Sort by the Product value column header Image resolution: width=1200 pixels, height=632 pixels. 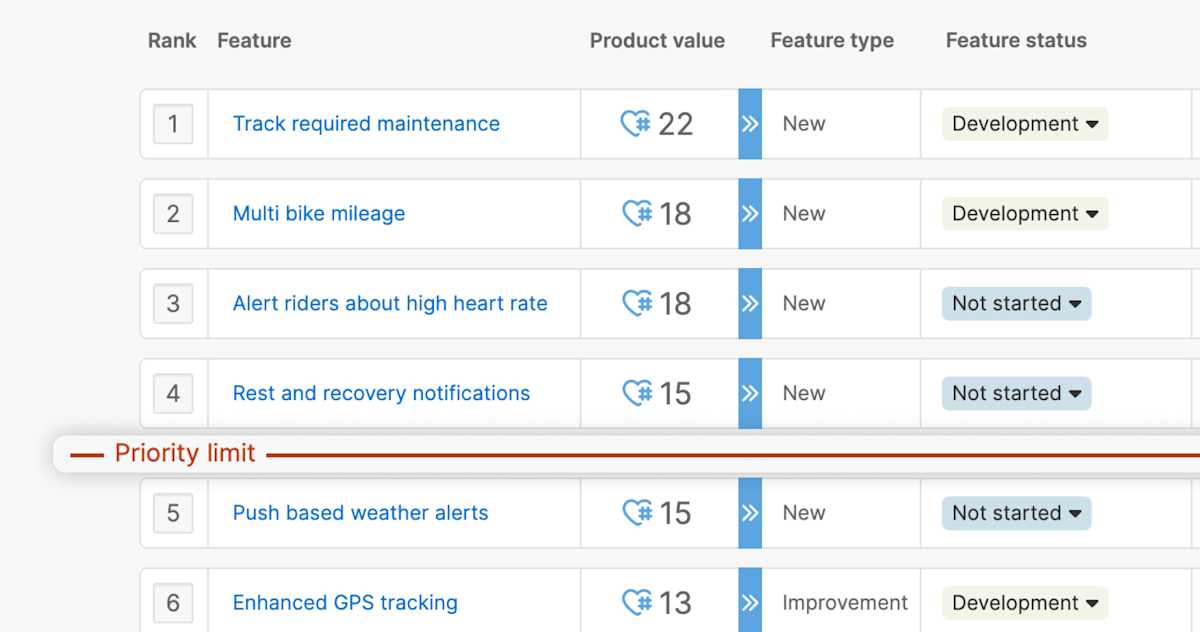click(657, 40)
